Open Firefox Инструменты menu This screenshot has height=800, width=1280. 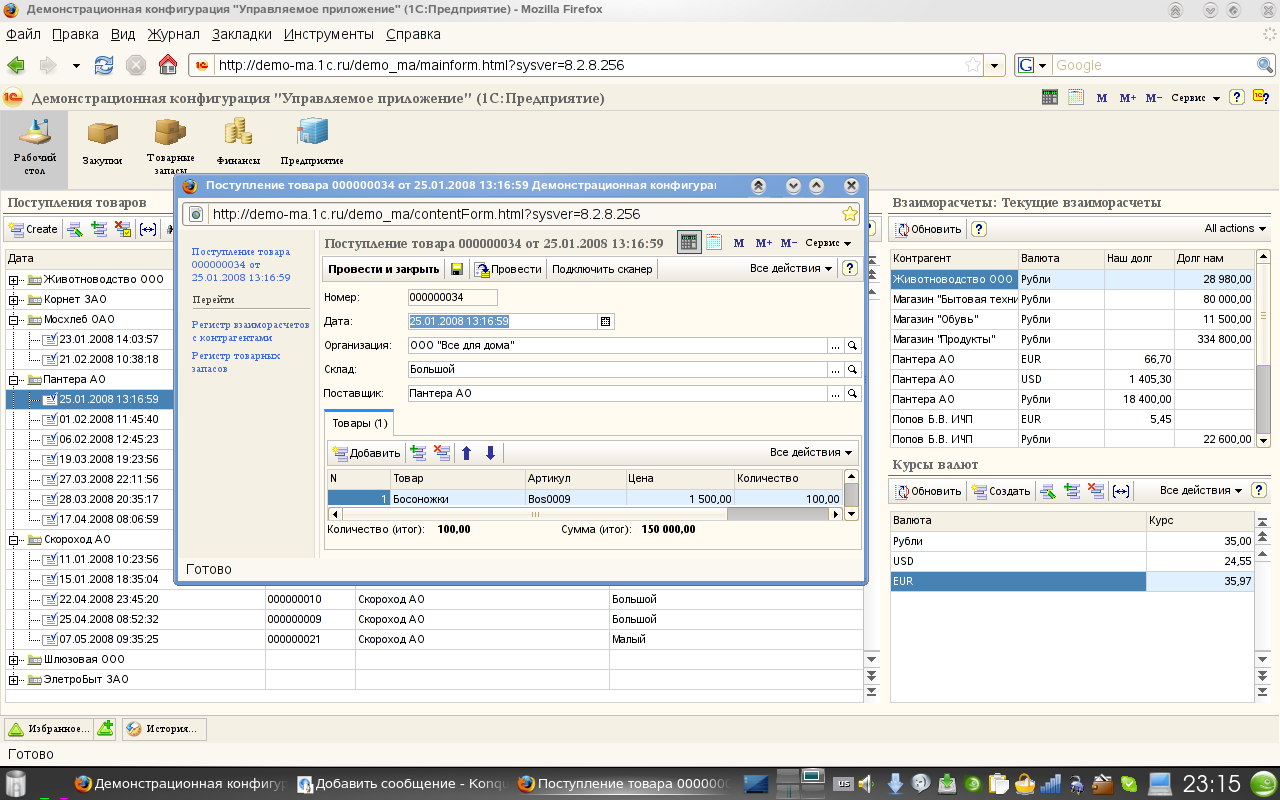click(329, 34)
